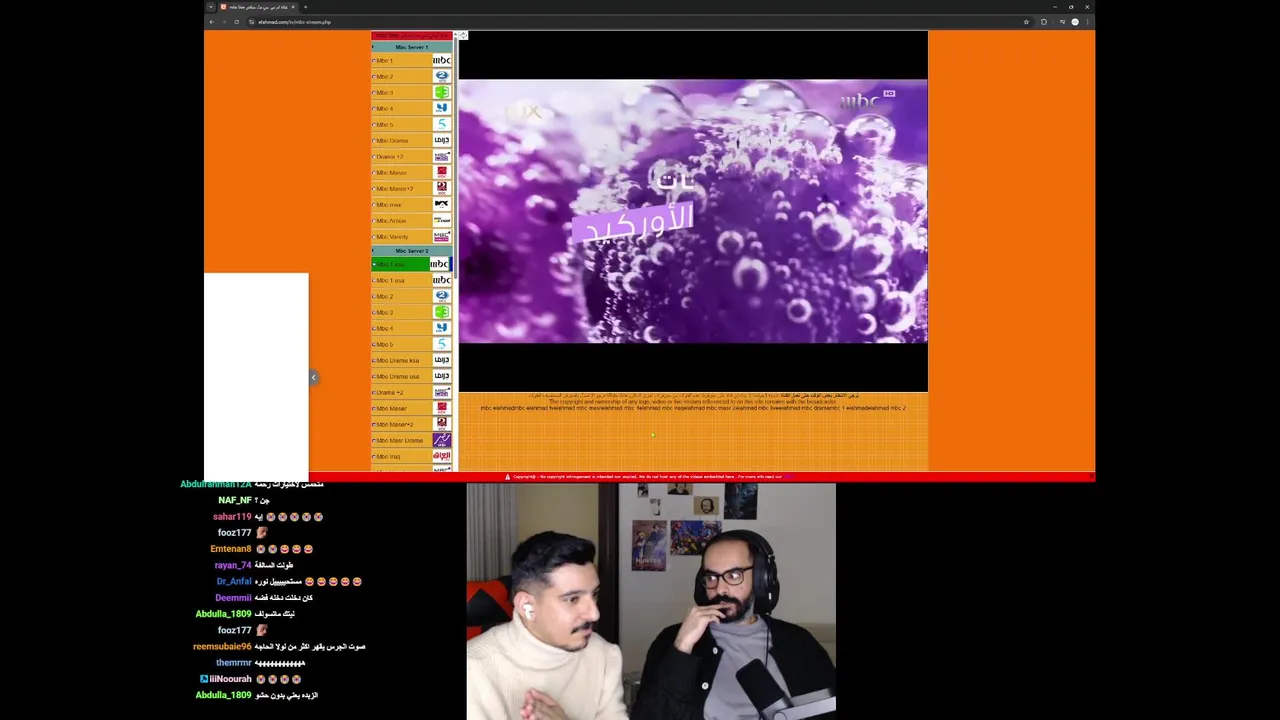Click the 'Mbc Drama usa' row text
Viewport: 1280px width, 720px height.
(x=398, y=377)
